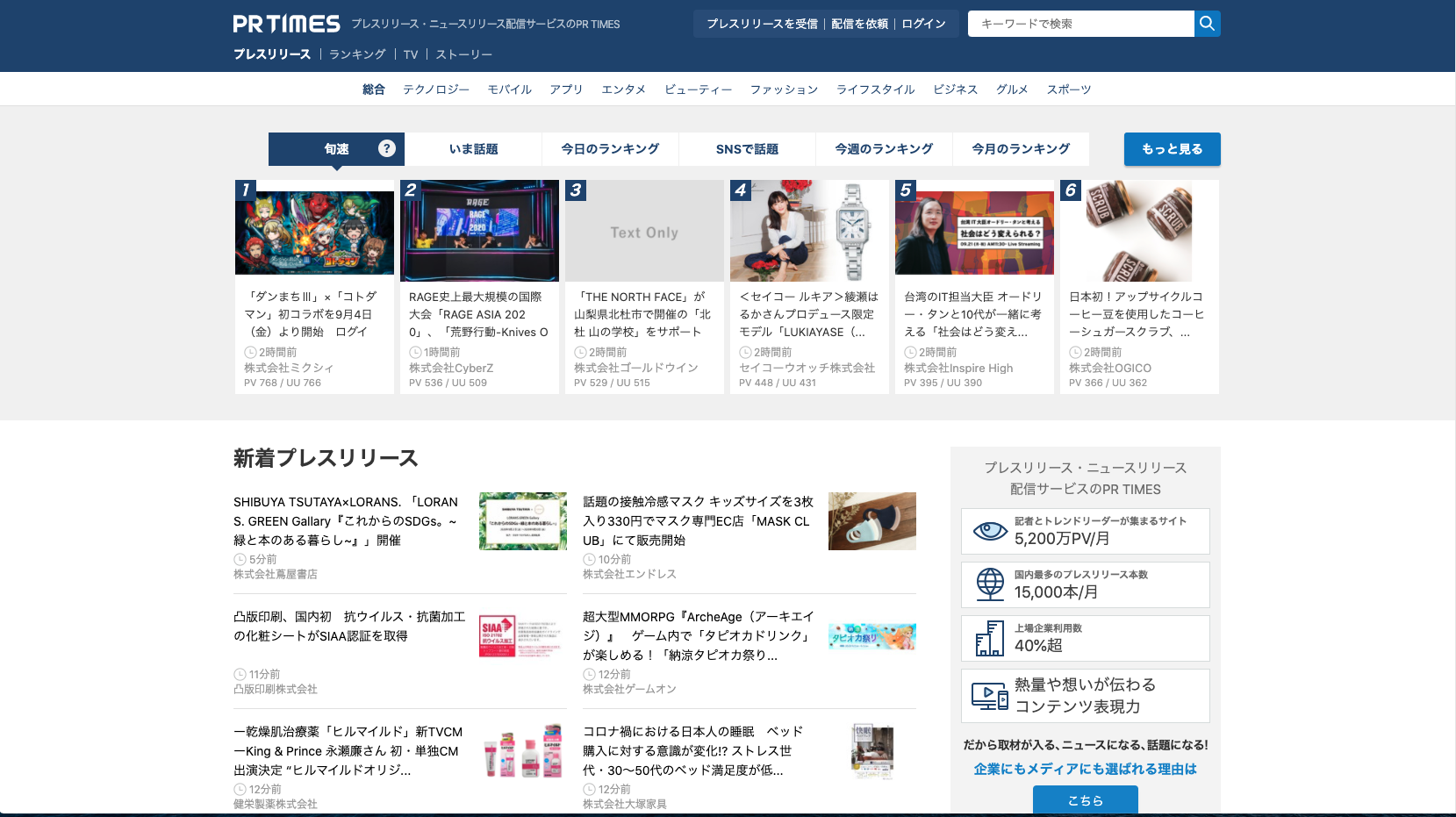
Task: Open the 「THE NORTH FACE」 headline
Action: 642,314
